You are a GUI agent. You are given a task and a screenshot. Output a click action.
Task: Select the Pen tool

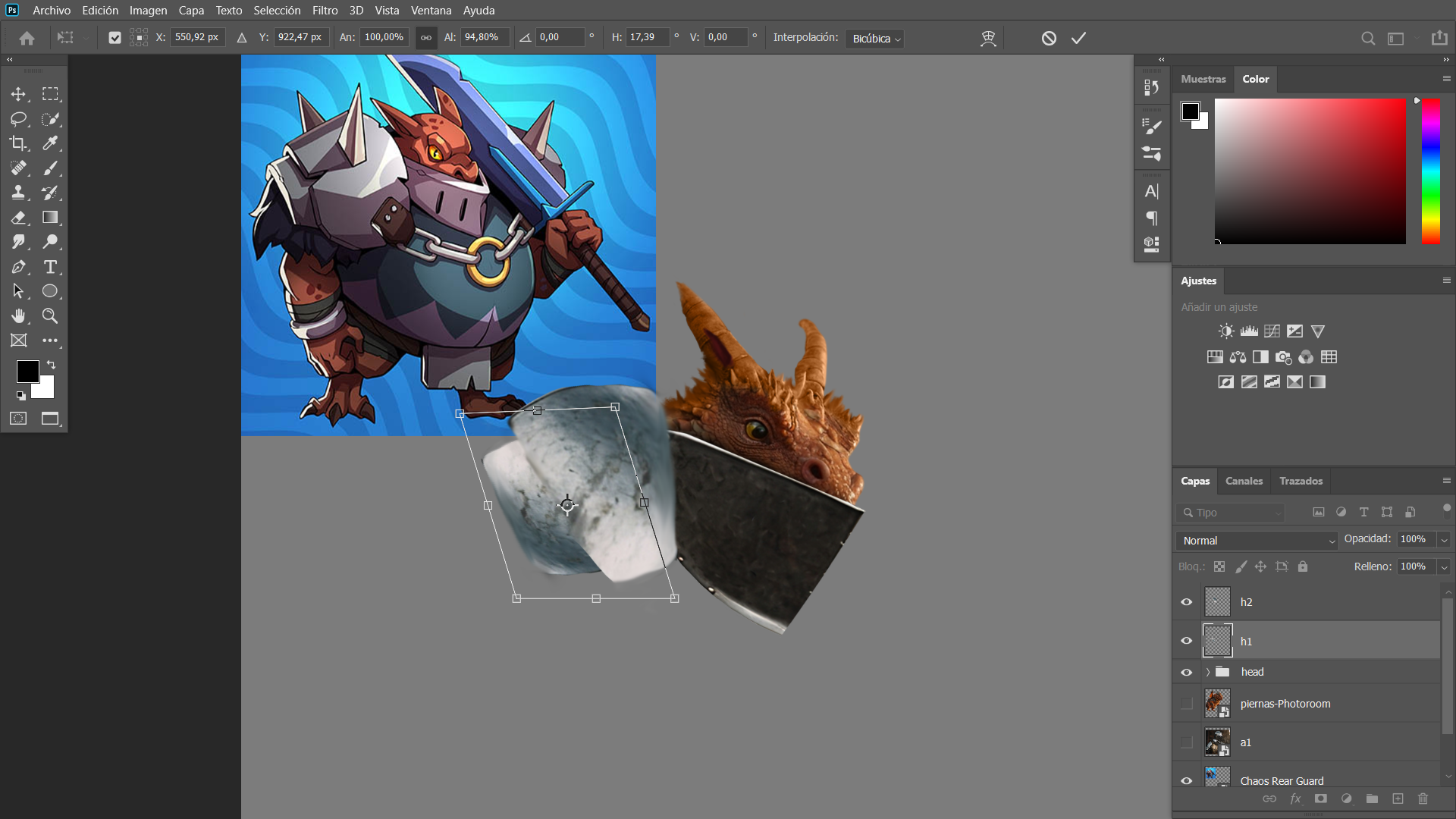coord(18,267)
